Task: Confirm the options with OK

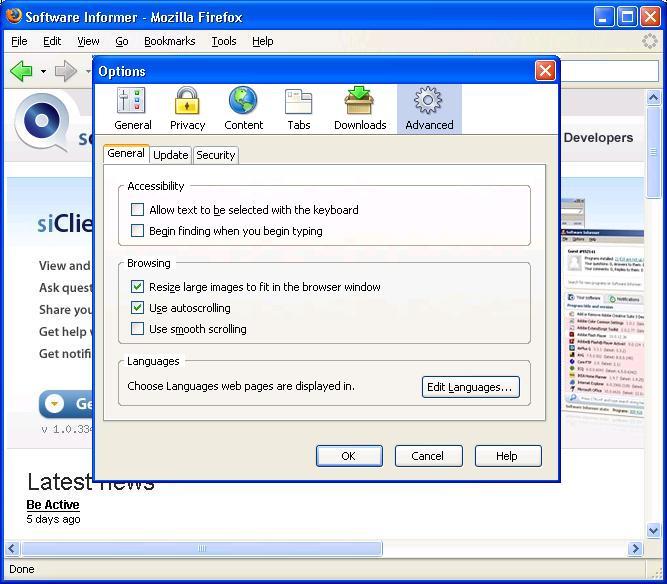Action: (349, 456)
